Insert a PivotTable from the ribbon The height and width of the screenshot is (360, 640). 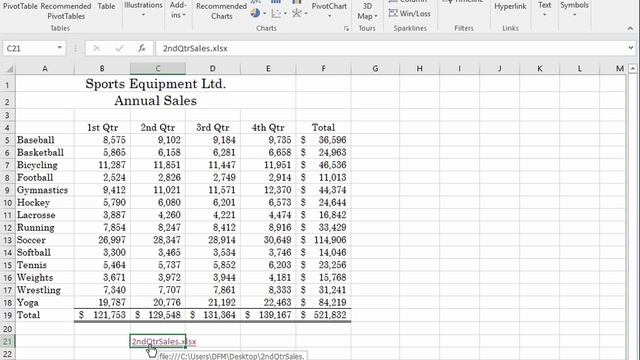click(x=20, y=6)
